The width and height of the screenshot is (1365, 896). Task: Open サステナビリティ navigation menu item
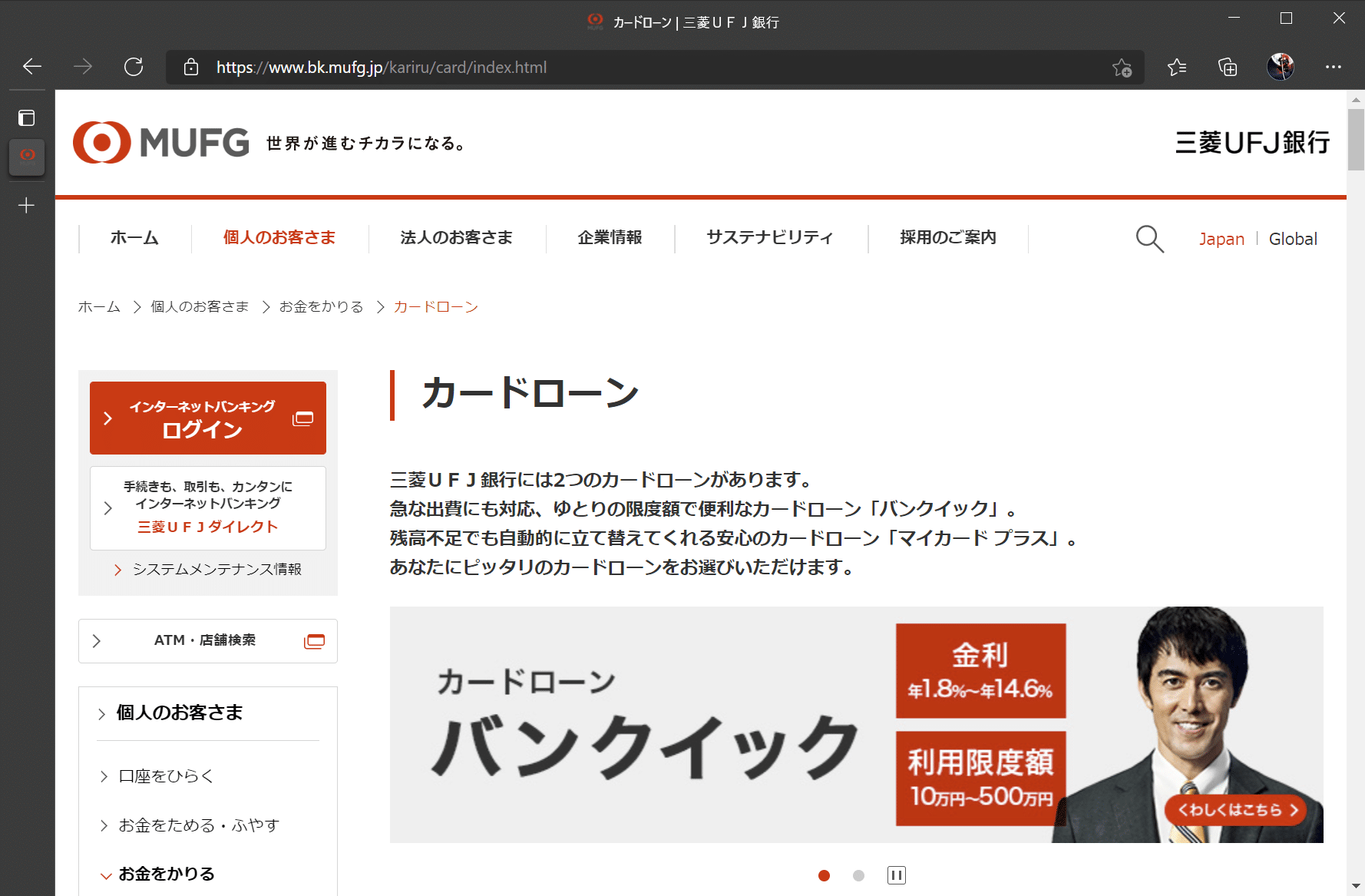(770, 238)
